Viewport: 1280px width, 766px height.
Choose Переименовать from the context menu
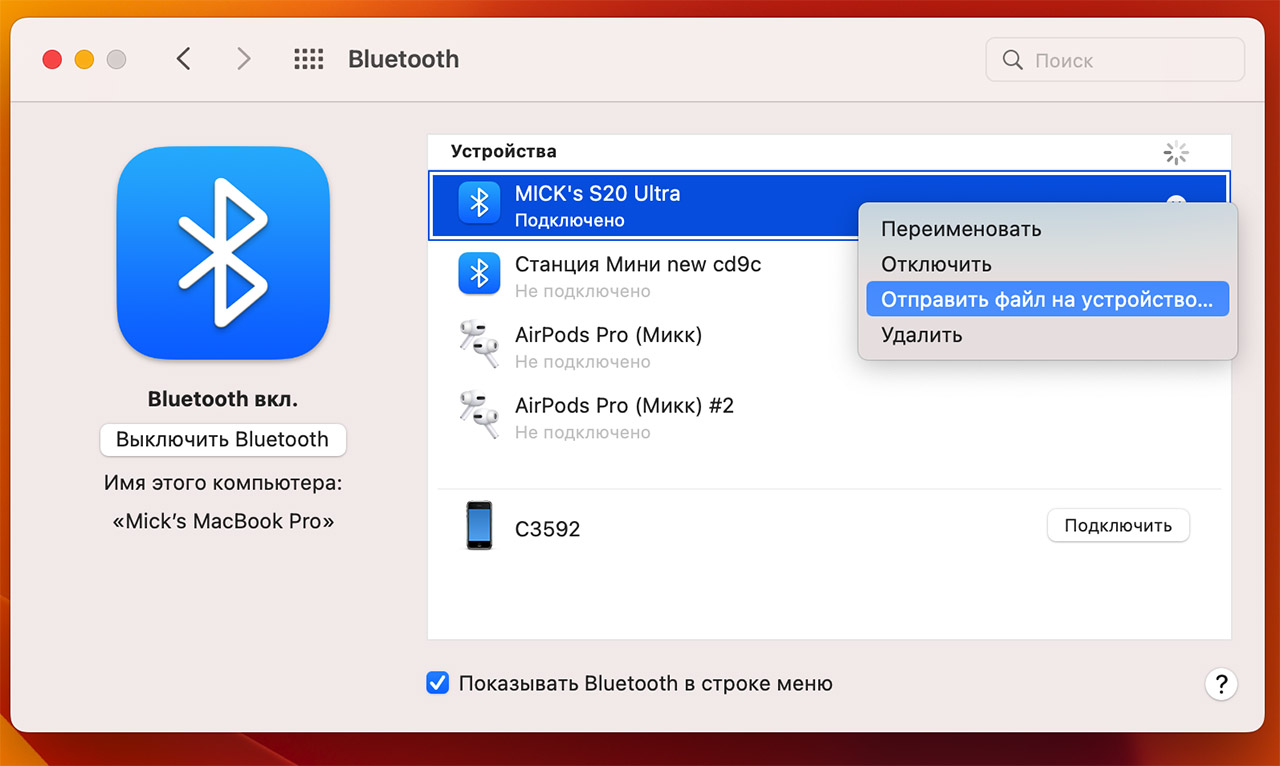[x=961, y=229]
